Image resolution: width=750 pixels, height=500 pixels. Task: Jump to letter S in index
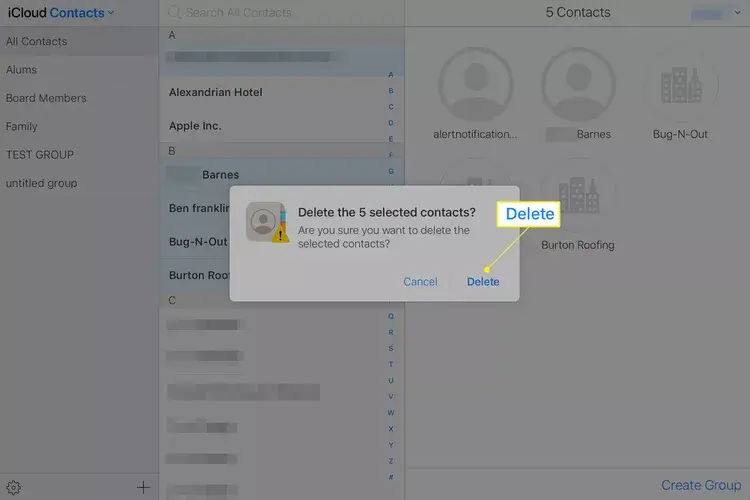(391, 348)
